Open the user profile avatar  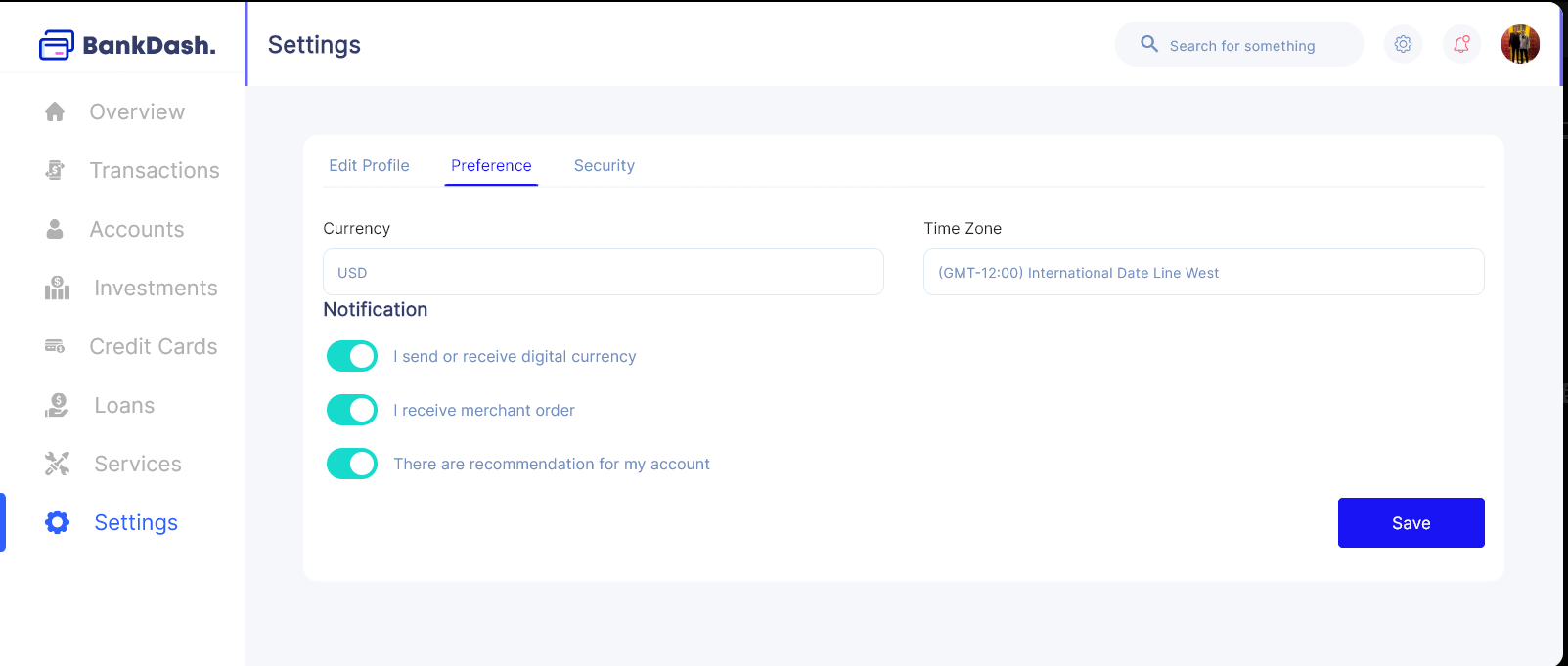click(x=1520, y=44)
